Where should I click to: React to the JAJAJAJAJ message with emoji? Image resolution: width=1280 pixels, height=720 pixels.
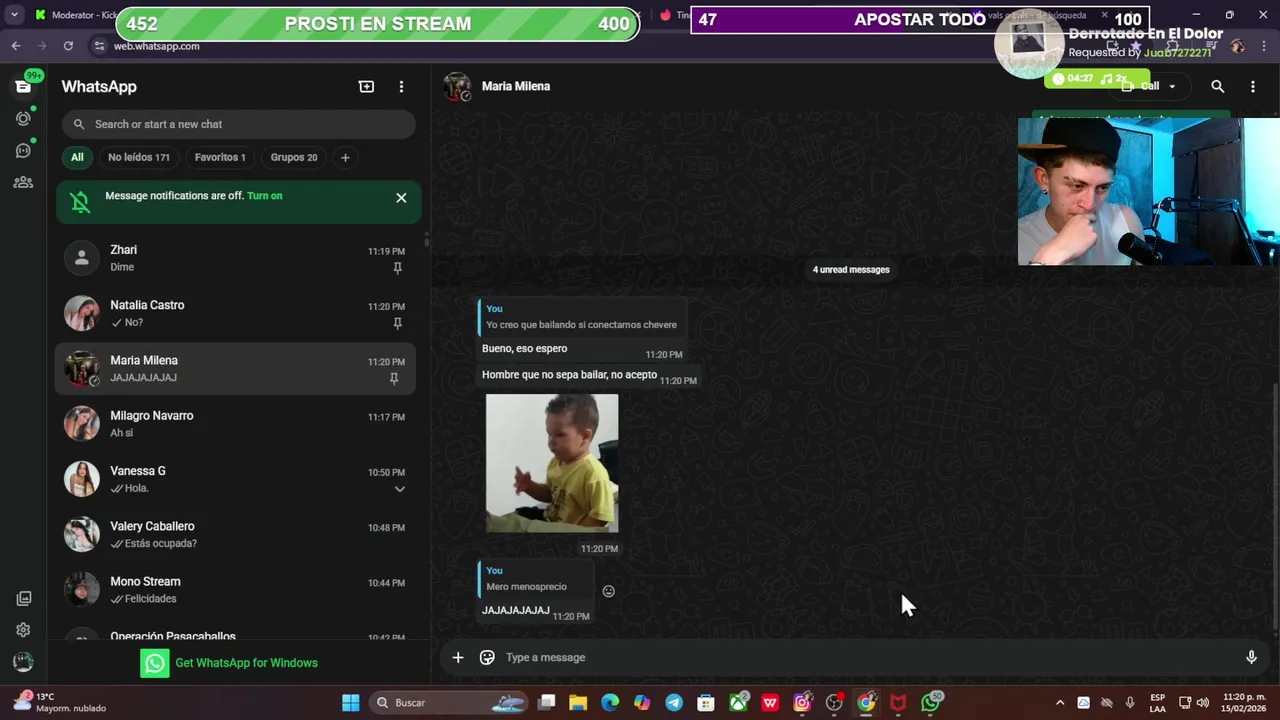tap(608, 591)
